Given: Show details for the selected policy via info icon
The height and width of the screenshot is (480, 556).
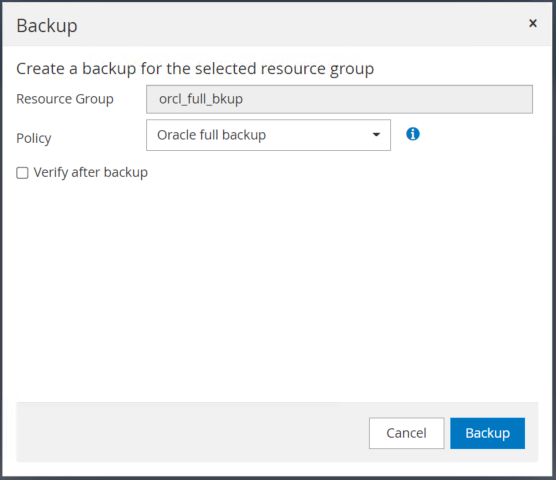Looking at the screenshot, I should click(413, 134).
